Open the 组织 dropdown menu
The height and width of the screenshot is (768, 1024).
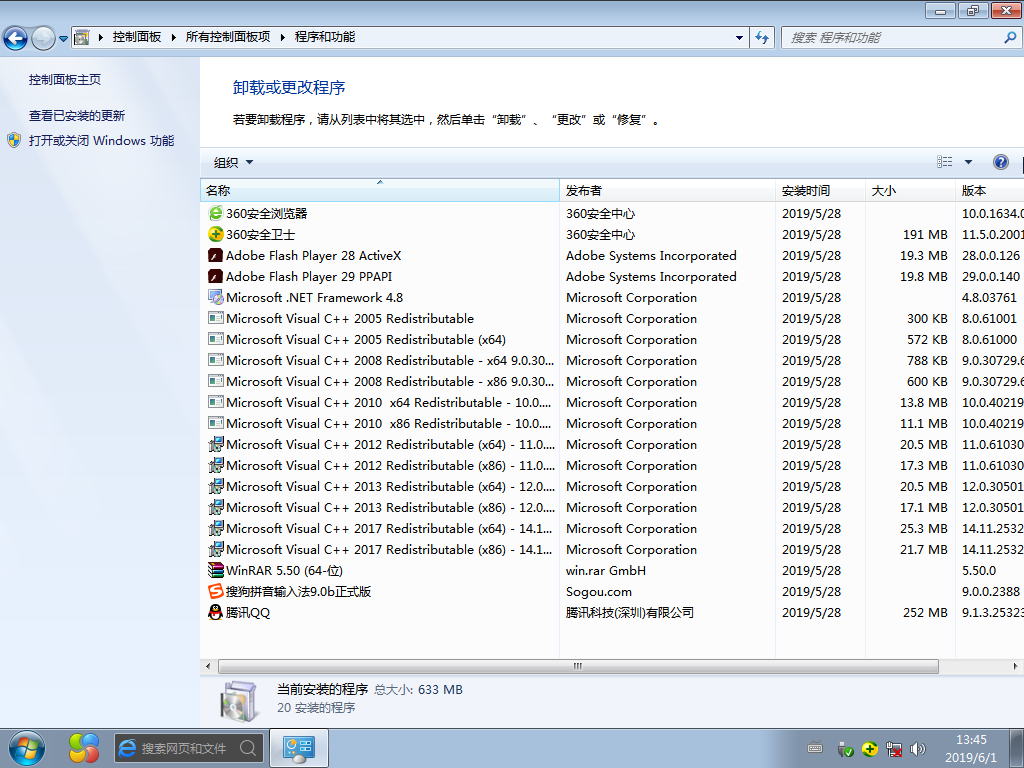233,162
